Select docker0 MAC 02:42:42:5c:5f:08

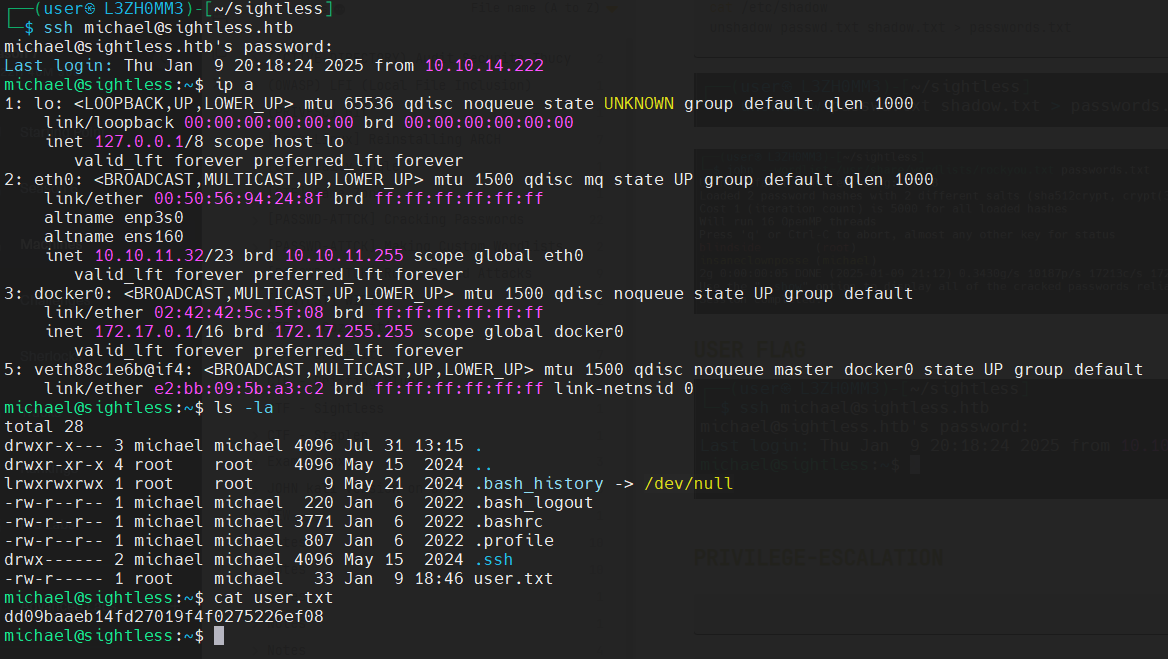pyautogui.click(x=238, y=313)
